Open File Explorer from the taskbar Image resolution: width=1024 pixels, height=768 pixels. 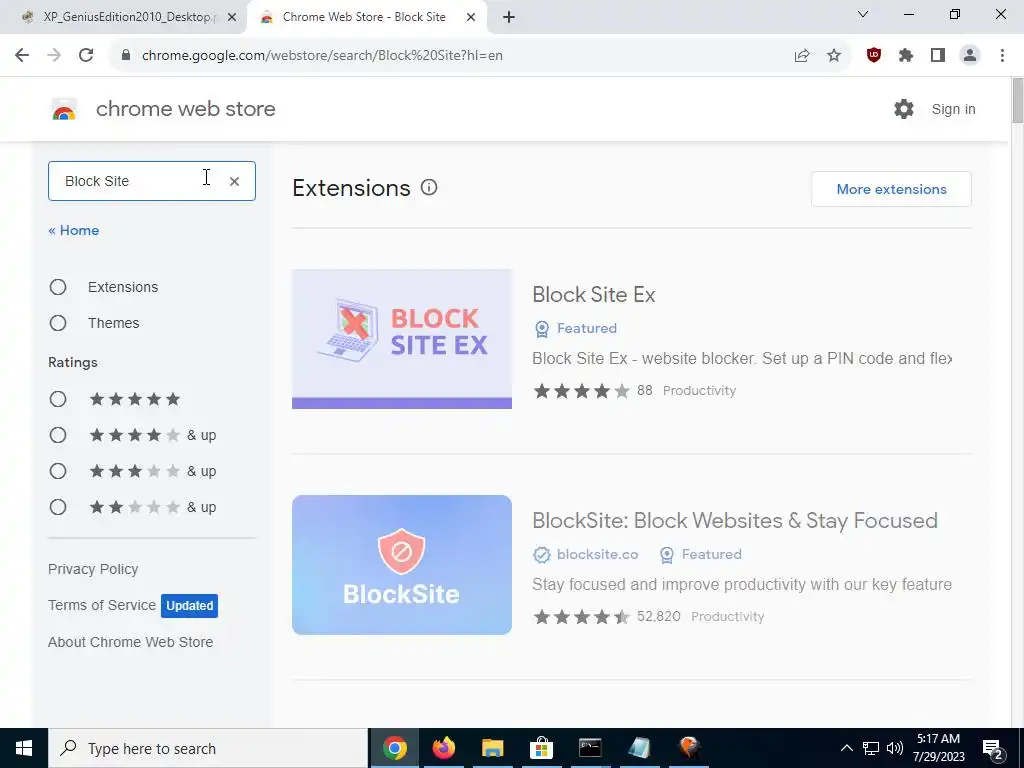492,748
